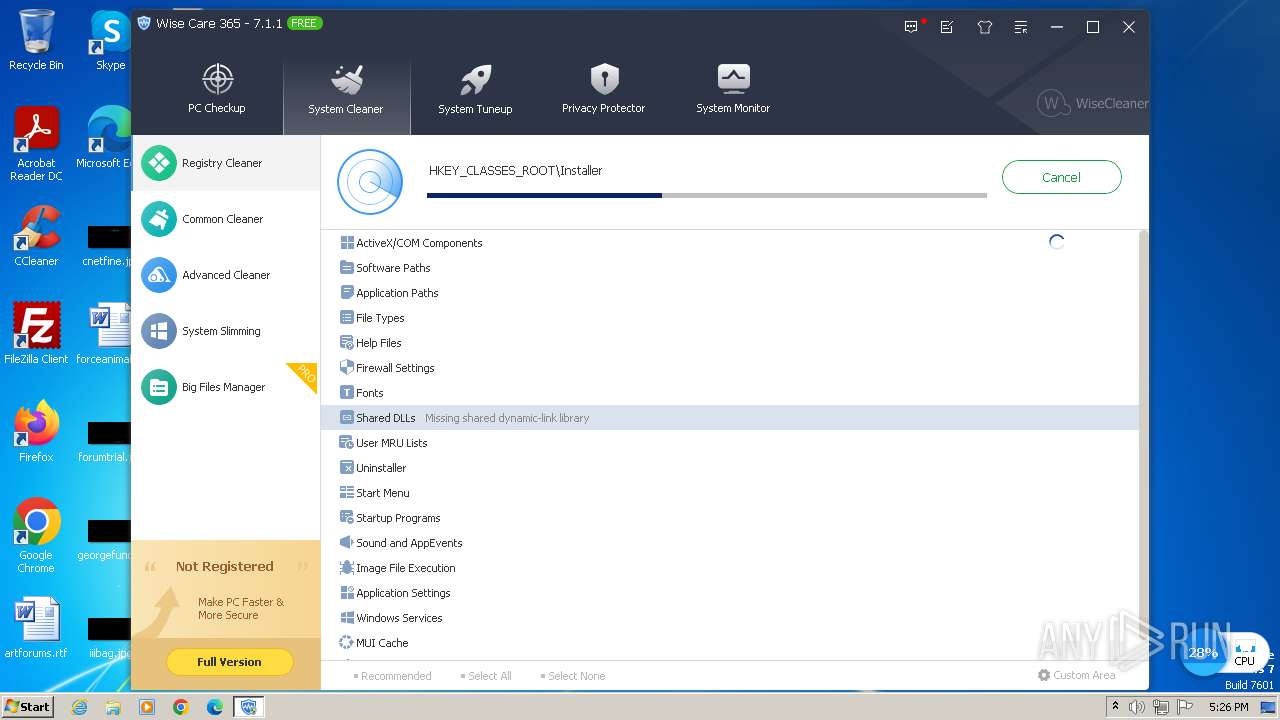This screenshot has width=1280, height=720.
Task: Click the Application Settings icon
Action: 347,593
